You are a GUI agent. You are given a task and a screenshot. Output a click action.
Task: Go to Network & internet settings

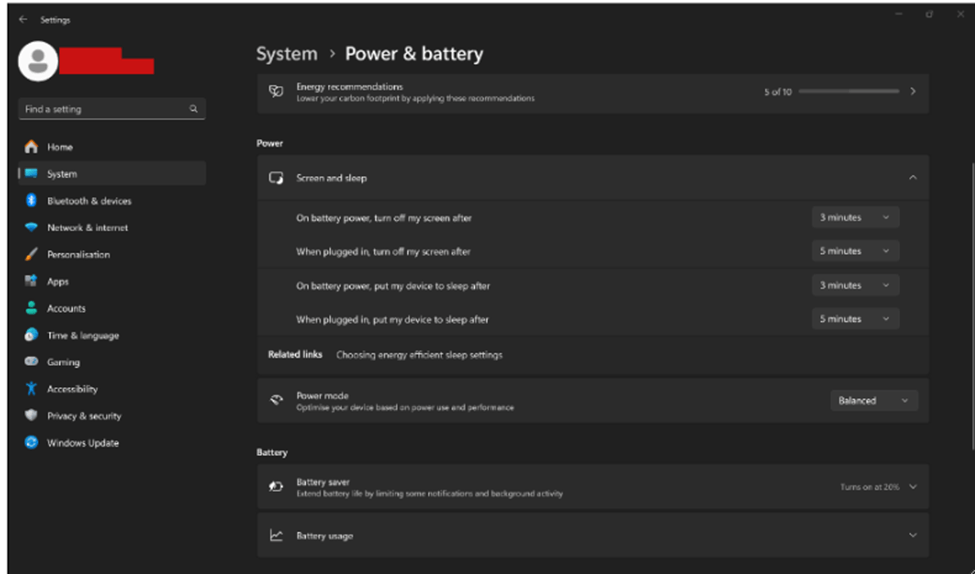tap(112, 228)
